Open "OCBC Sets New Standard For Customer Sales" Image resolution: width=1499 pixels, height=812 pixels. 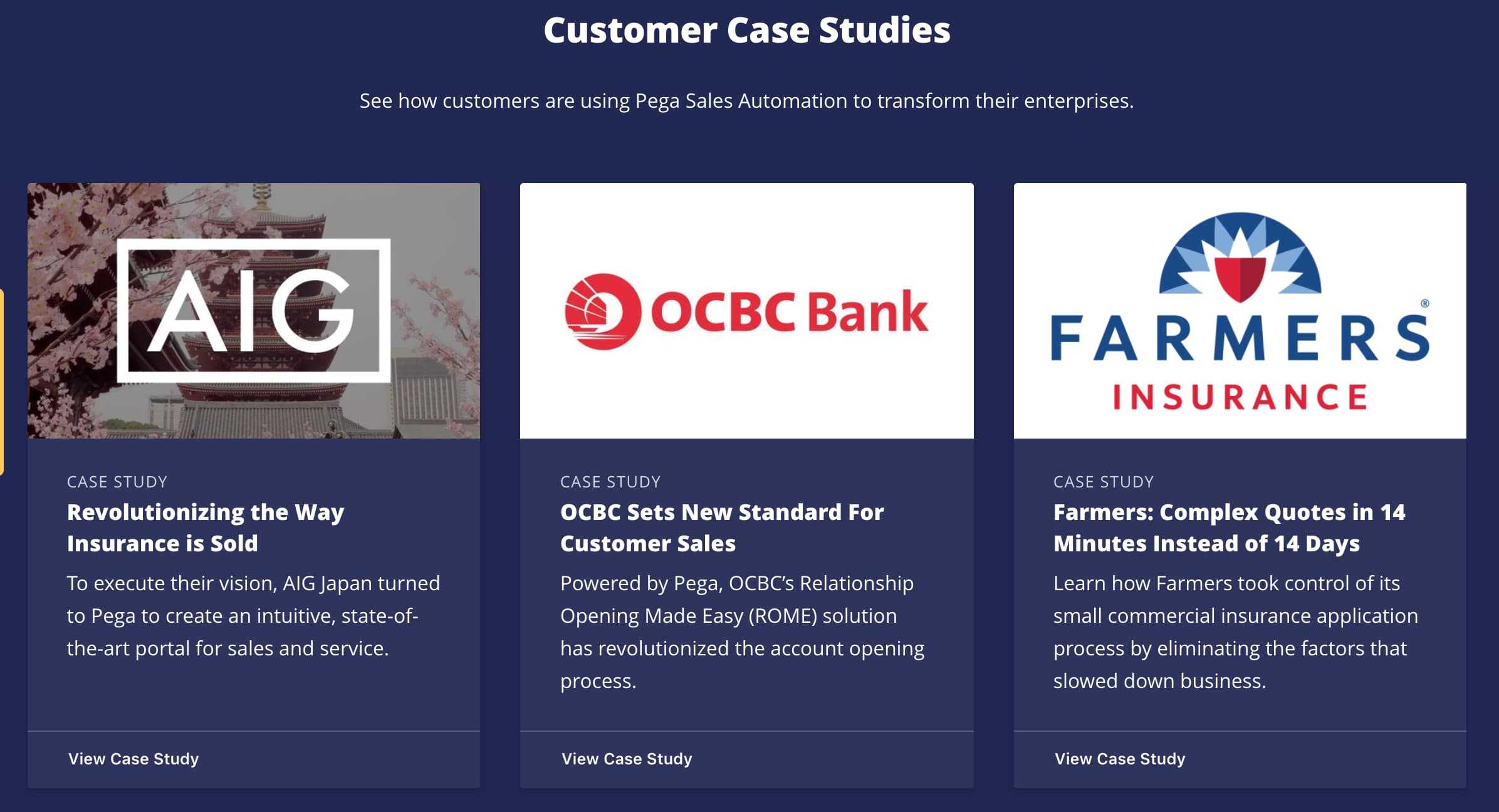[722, 528]
